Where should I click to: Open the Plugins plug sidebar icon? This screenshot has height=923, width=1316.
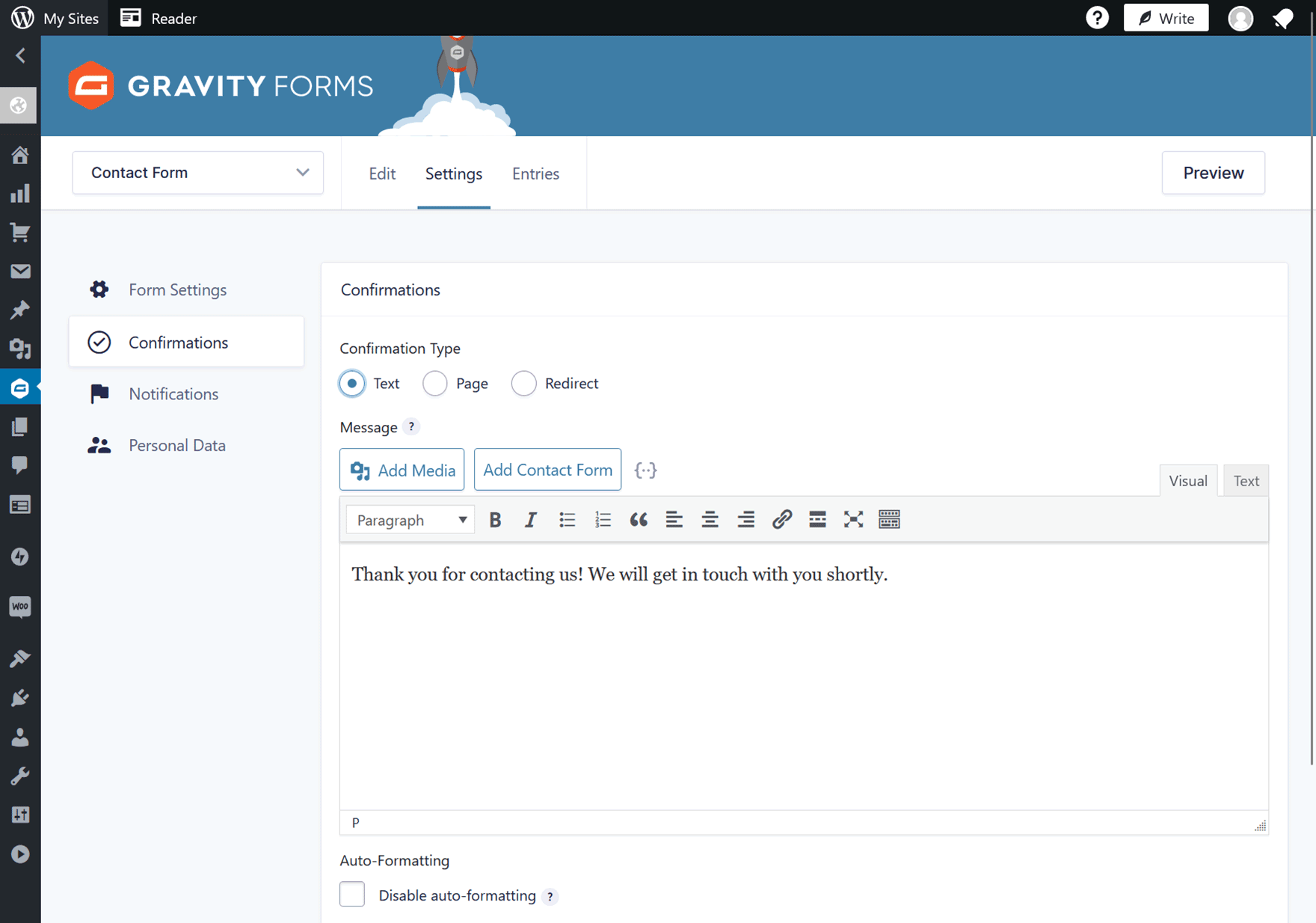pos(20,698)
